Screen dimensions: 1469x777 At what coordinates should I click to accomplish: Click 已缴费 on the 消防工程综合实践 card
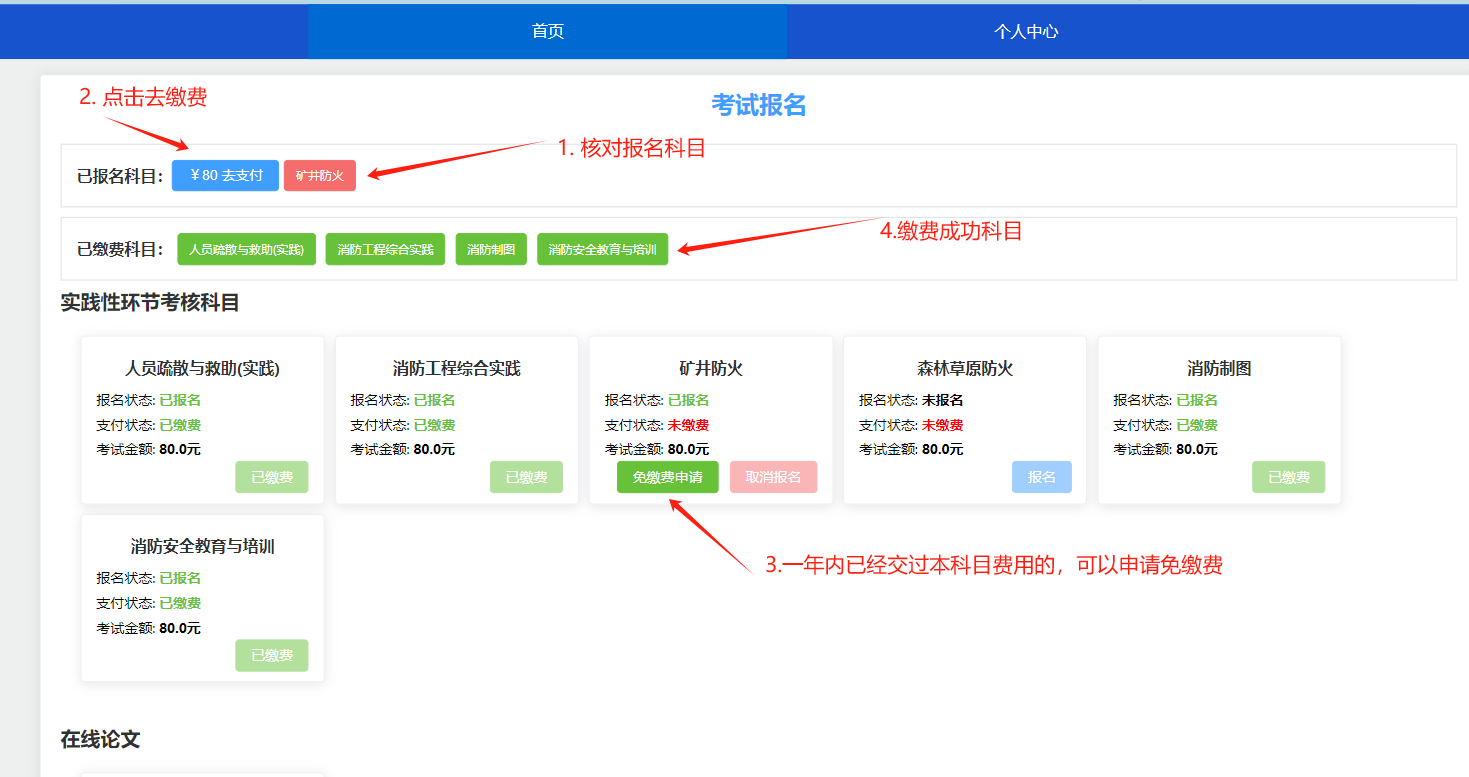[x=526, y=477]
